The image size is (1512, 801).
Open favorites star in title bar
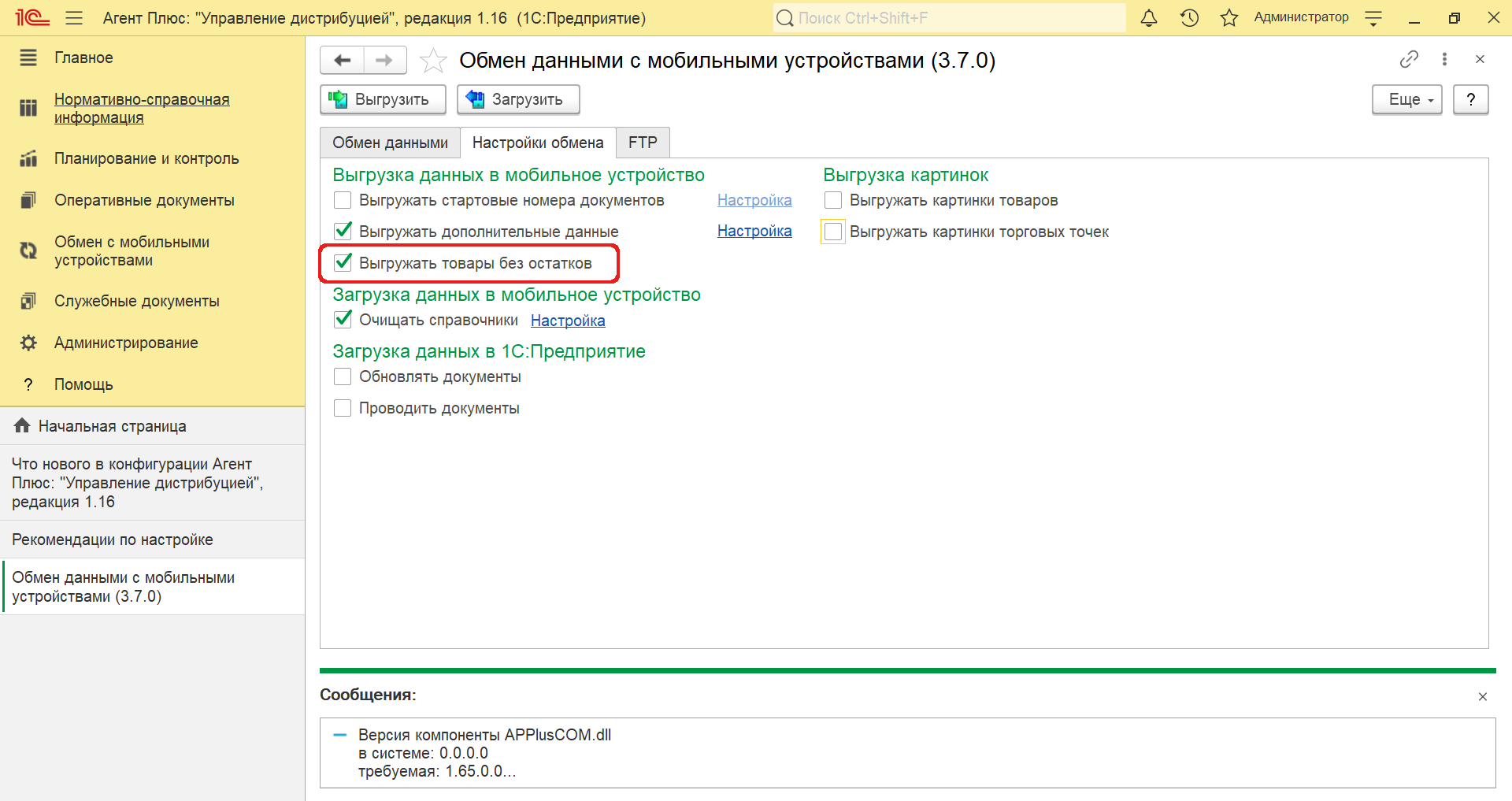click(x=1228, y=17)
